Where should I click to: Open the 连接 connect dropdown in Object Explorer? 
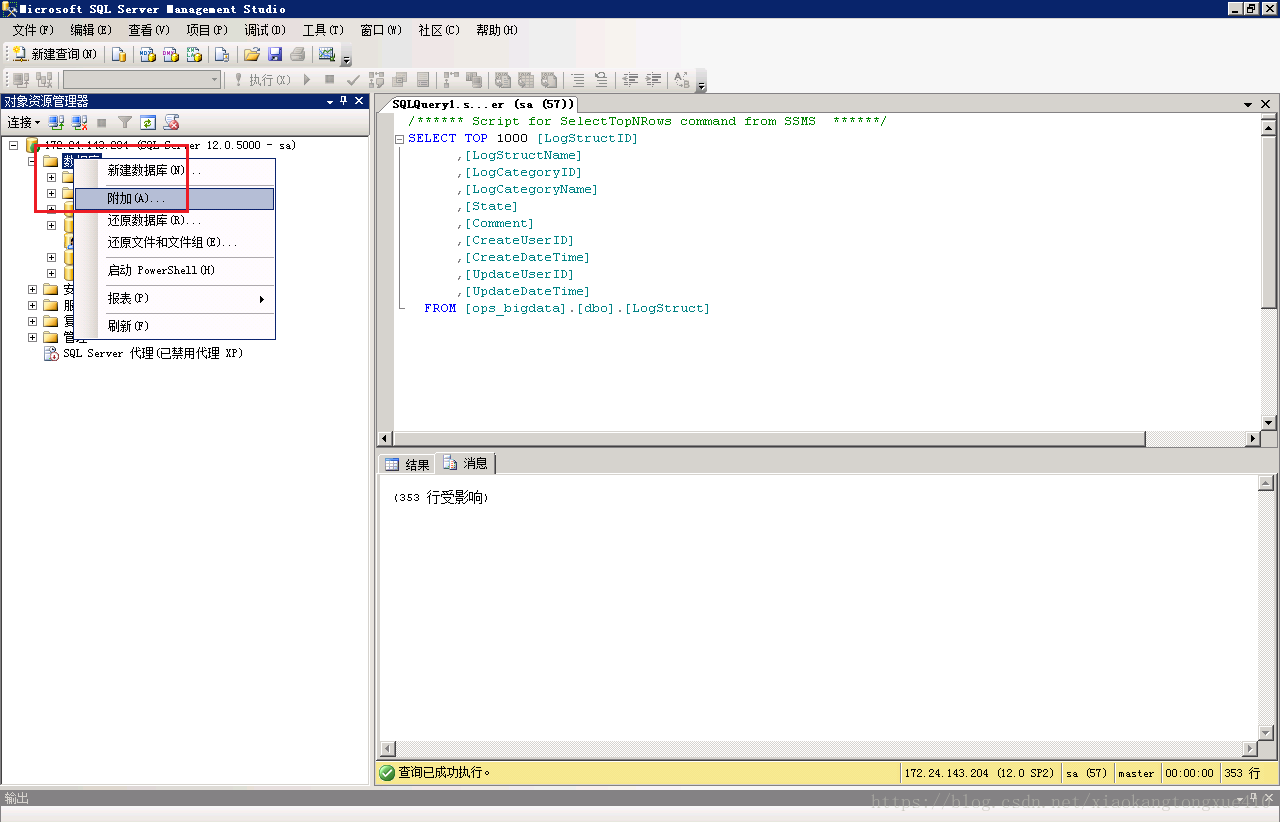23,122
